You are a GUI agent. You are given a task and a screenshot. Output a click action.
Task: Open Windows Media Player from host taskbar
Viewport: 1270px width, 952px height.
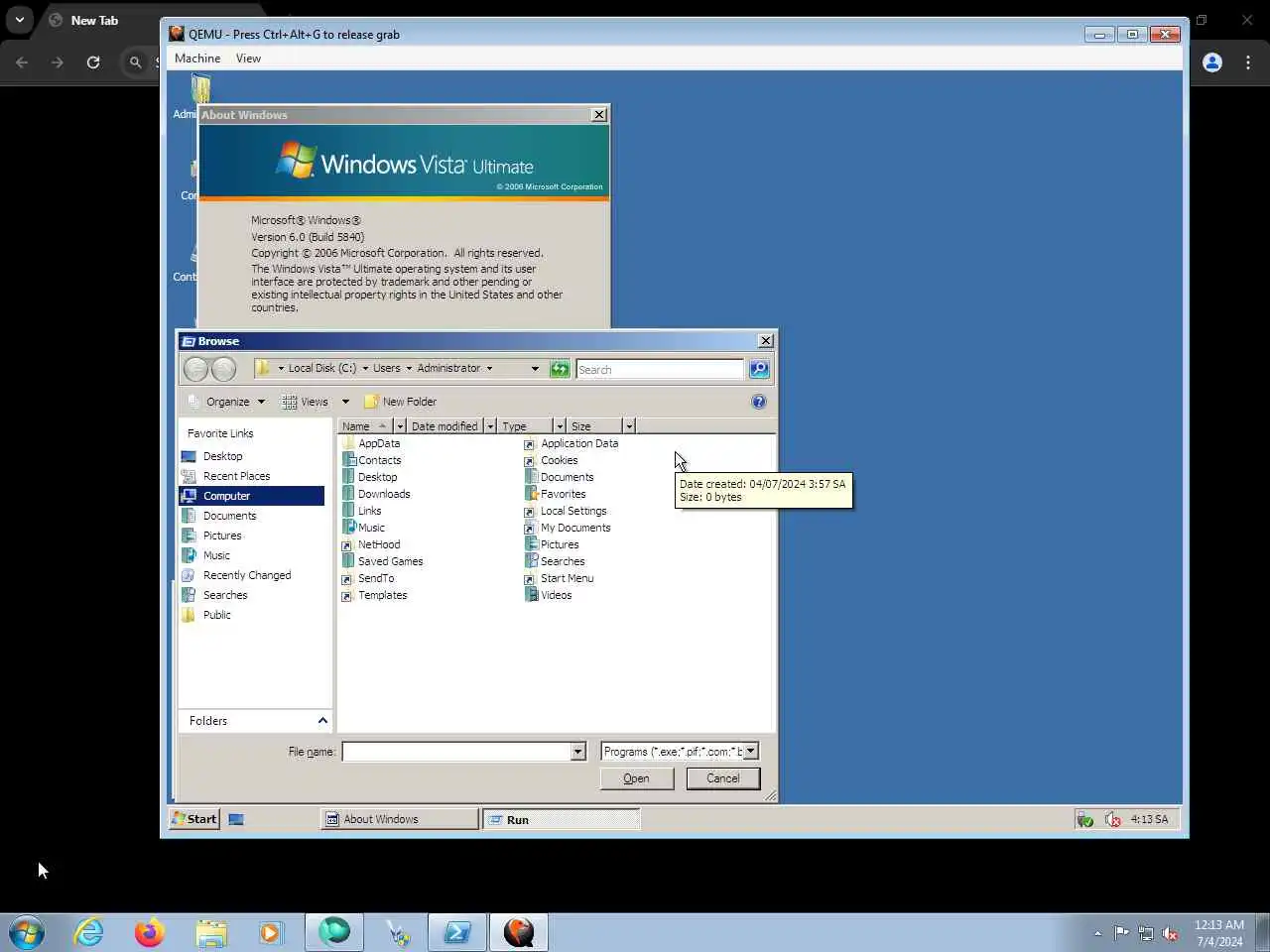coord(270,932)
